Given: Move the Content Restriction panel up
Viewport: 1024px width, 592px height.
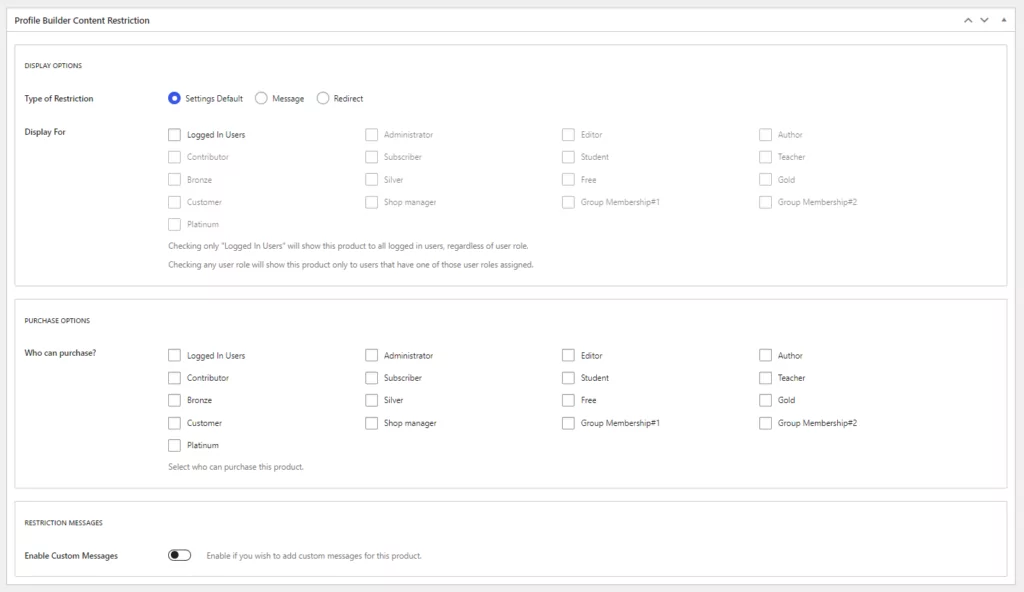Looking at the screenshot, I should (x=968, y=20).
